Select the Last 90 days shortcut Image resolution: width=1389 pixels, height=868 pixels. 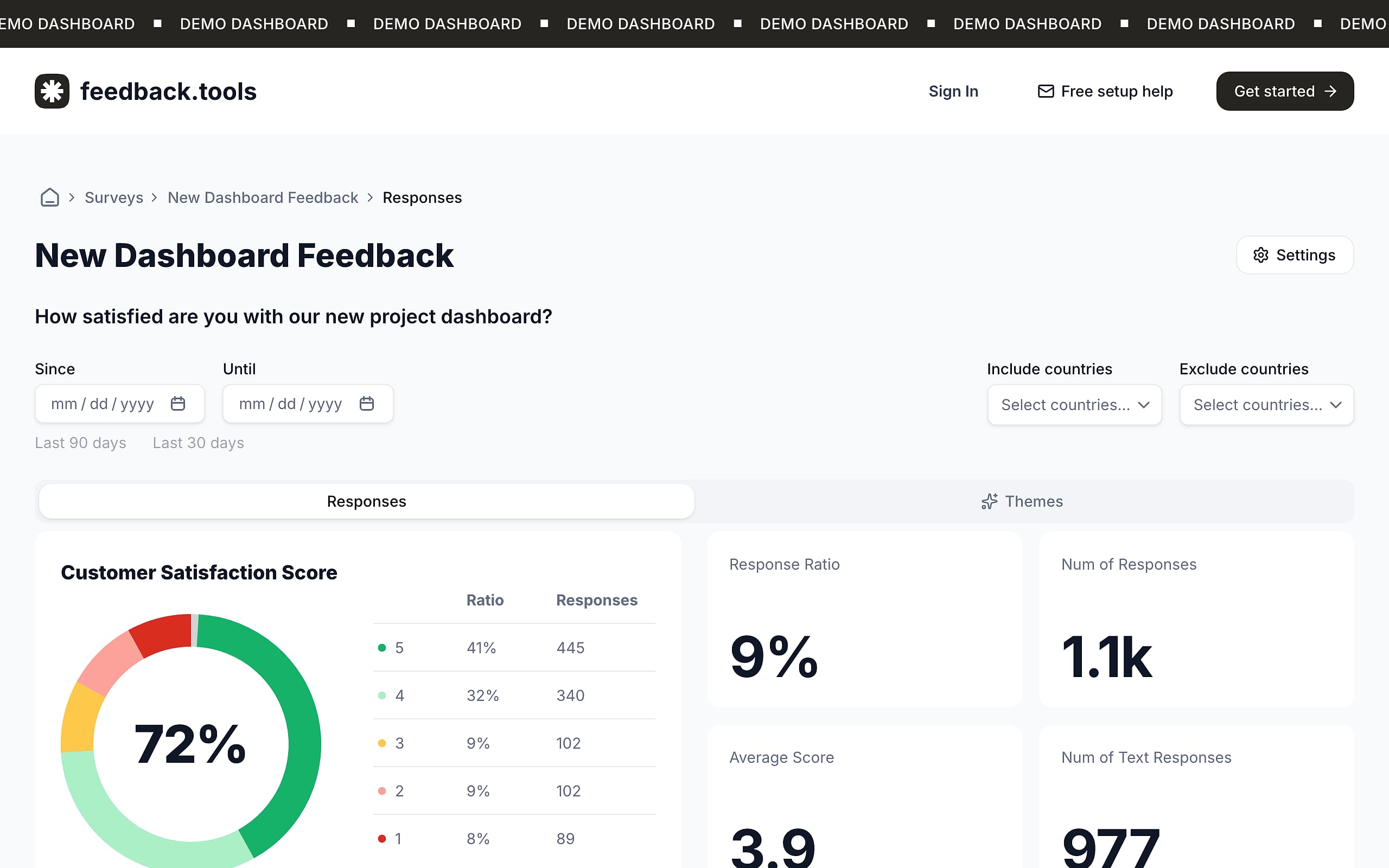tap(80, 443)
